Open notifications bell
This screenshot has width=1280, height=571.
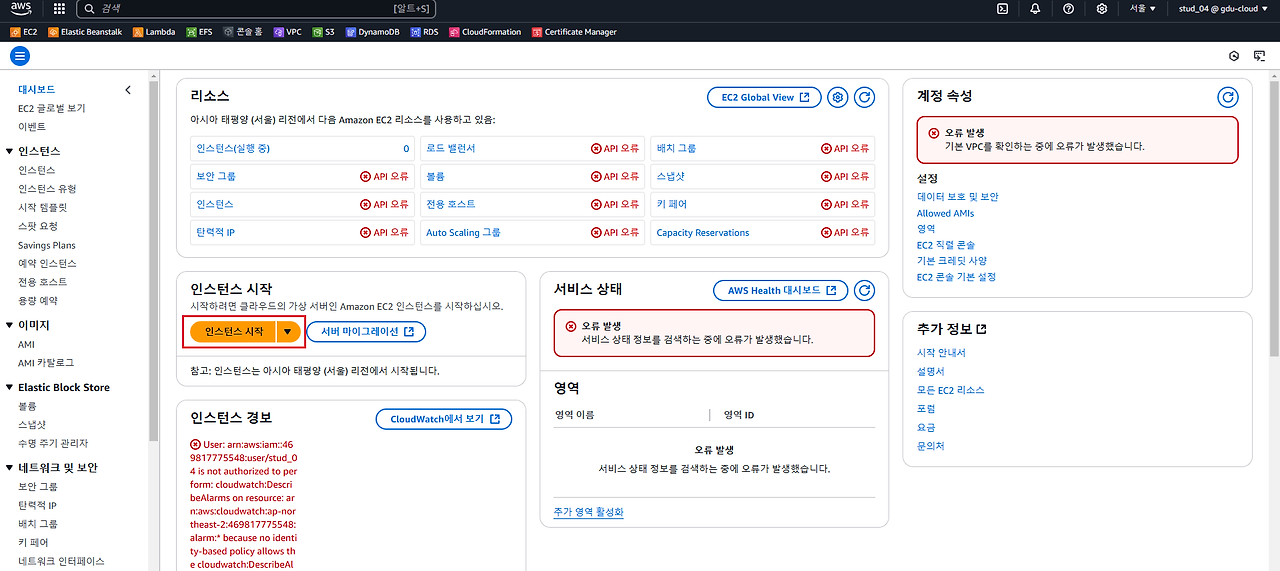[x=1035, y=8]
